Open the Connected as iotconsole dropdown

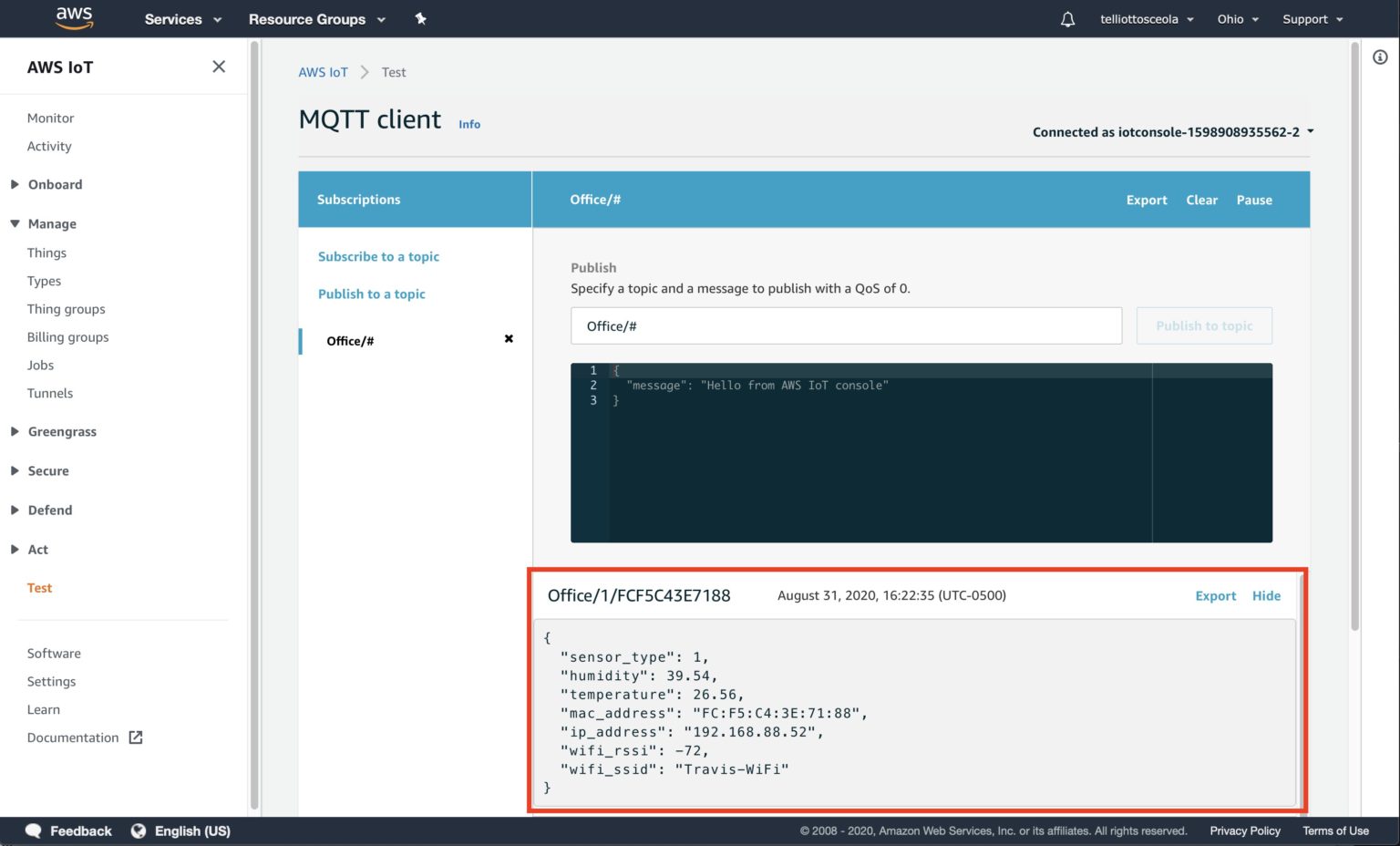point(1173,132)
